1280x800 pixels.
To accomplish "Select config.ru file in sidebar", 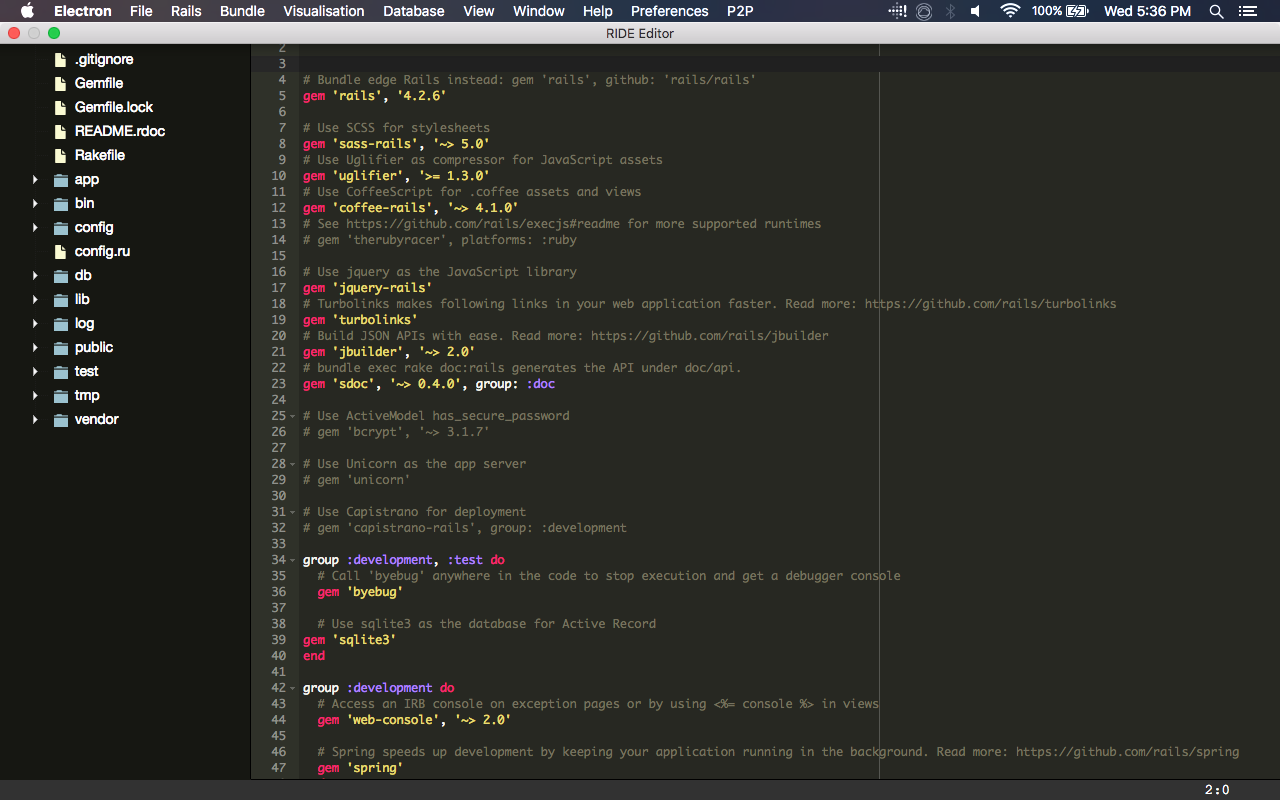I will click(x=102, y=251).
